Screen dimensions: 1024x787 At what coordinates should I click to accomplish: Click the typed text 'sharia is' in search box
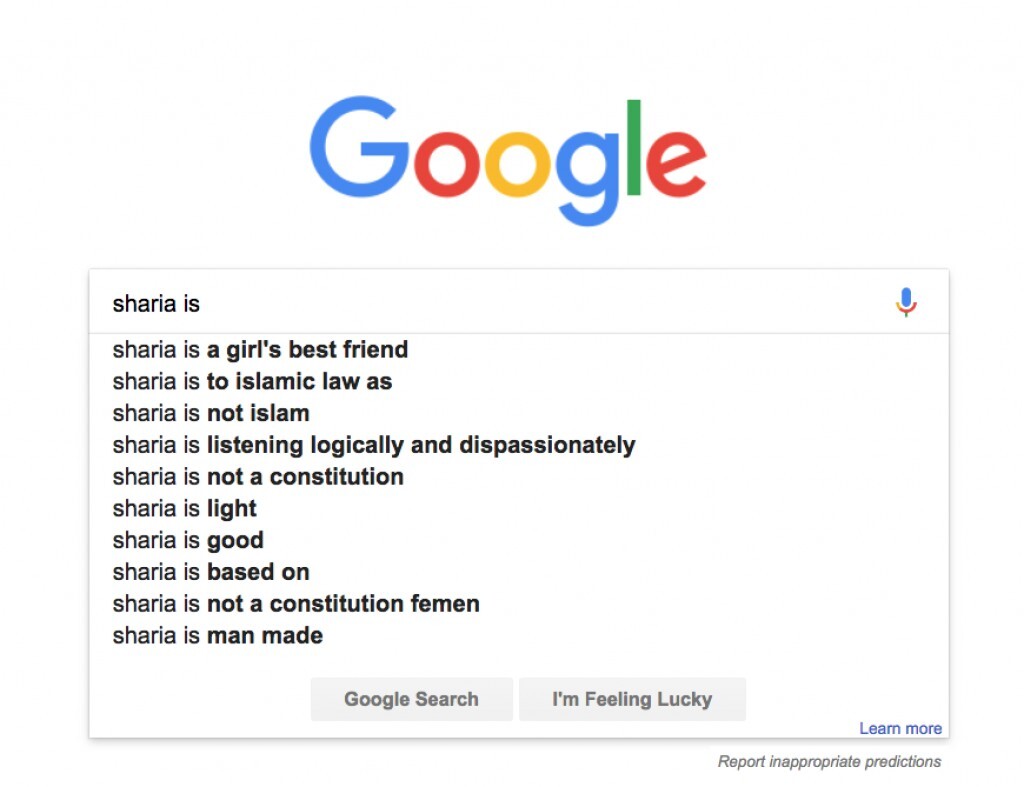coord(156,304)
